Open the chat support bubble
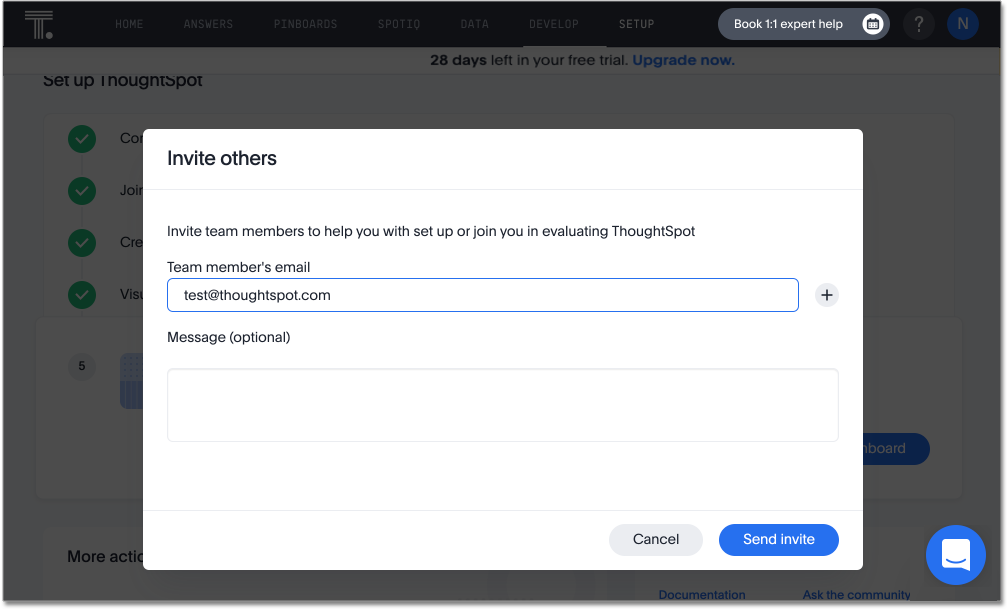1008x610 pixels. point(955,555)
